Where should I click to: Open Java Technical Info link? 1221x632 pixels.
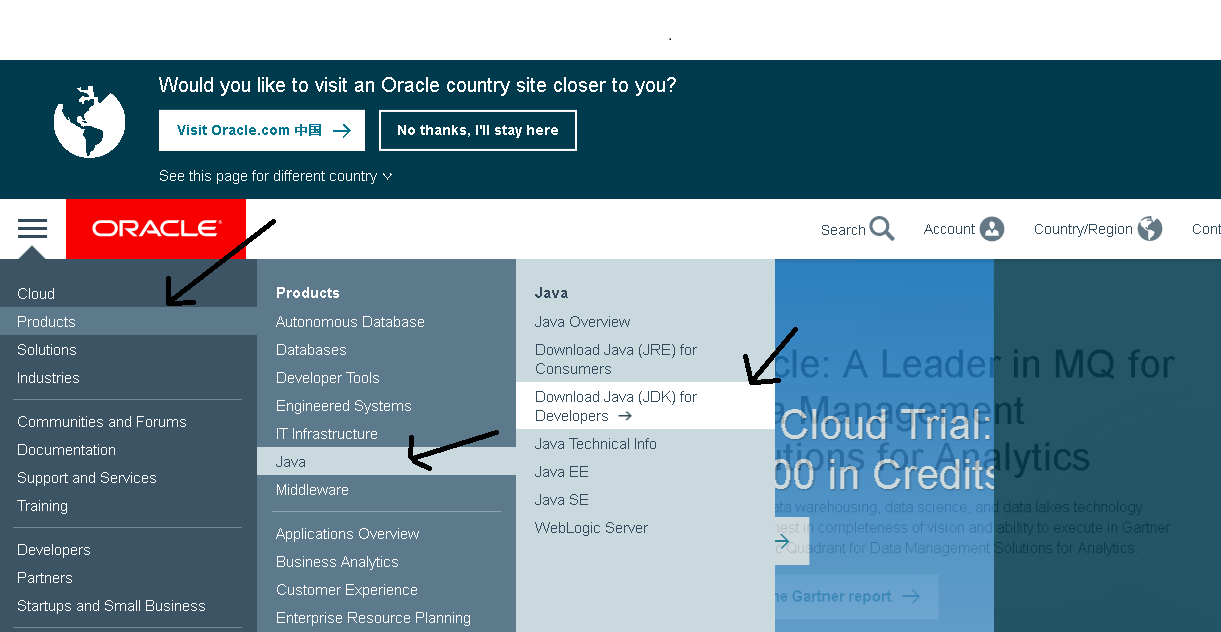(x=596, y=443)
